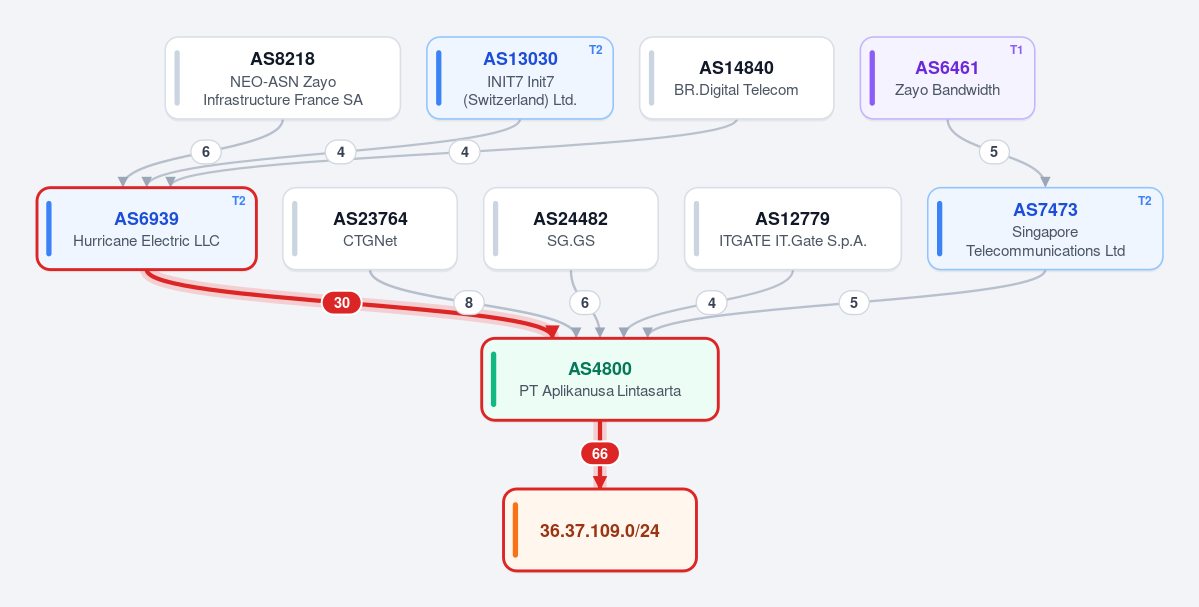Click the 6 badge under AS8218
Screen dimensions: 1199x607
[x=206, y=152]
